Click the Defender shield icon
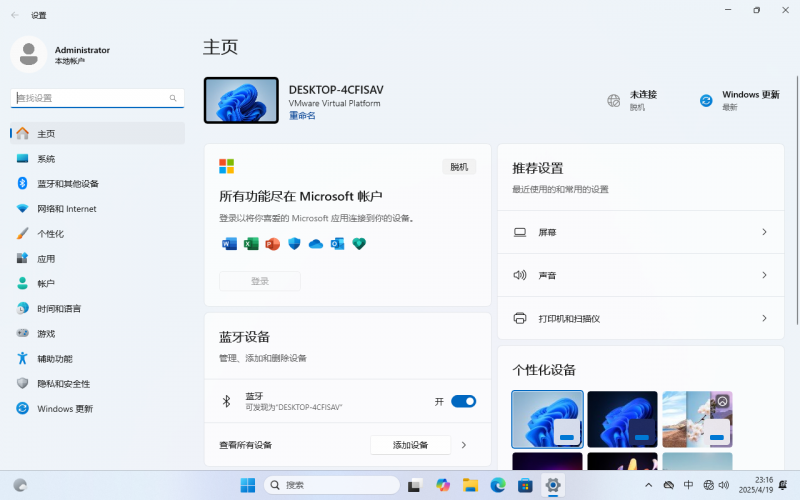The height and width of the screenshot is (500, 800). 294,244
